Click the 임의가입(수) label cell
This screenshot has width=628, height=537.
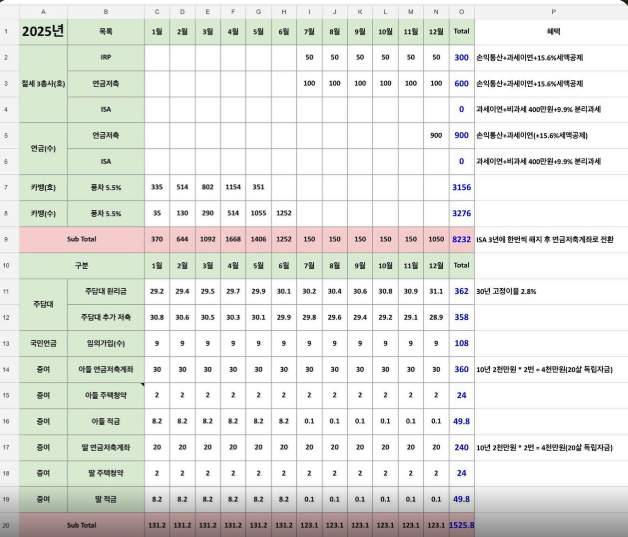tap(106, 343)
